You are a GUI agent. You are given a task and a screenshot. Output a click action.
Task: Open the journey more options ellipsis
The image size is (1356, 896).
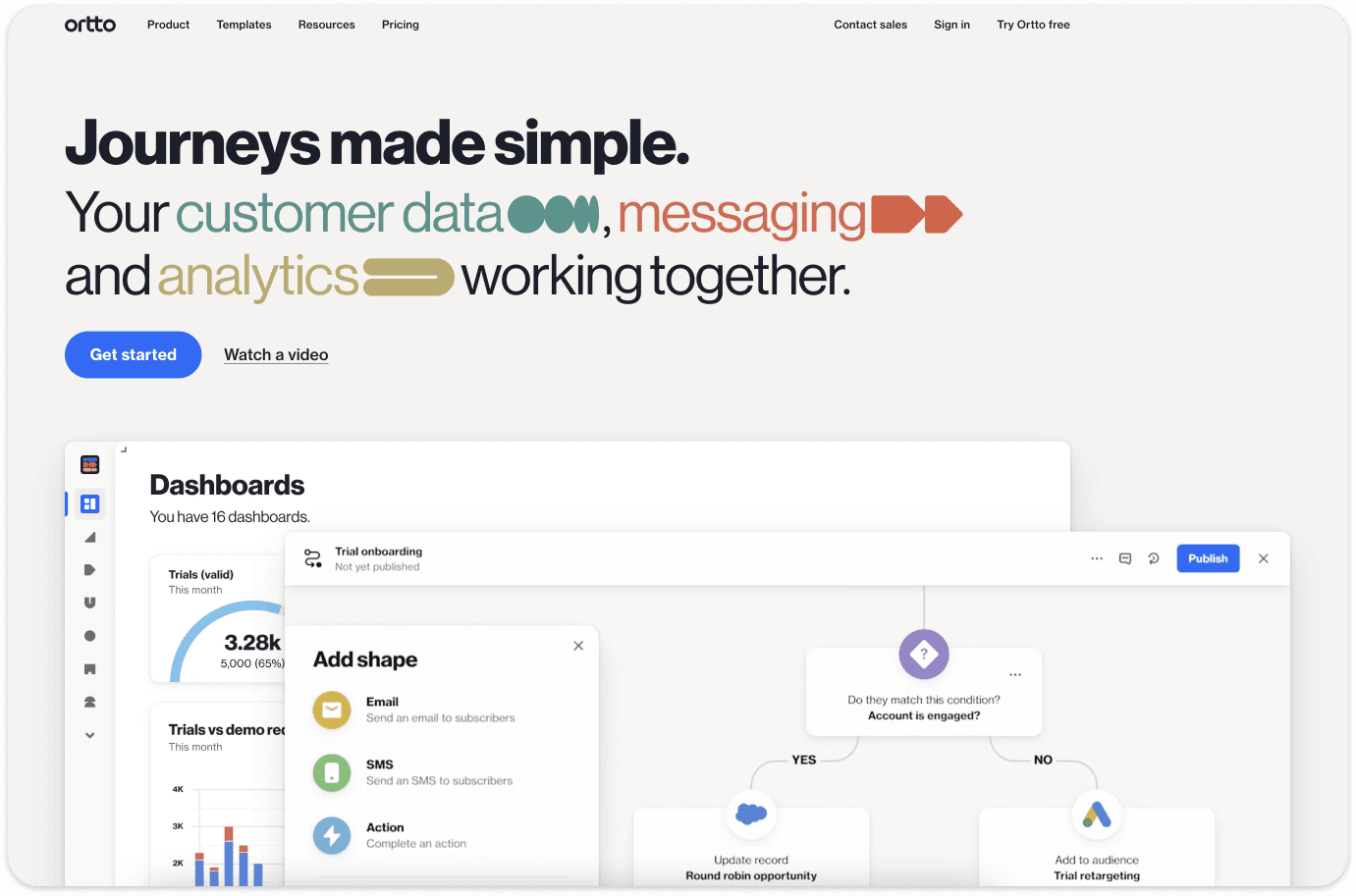[x=1097, y=558]
